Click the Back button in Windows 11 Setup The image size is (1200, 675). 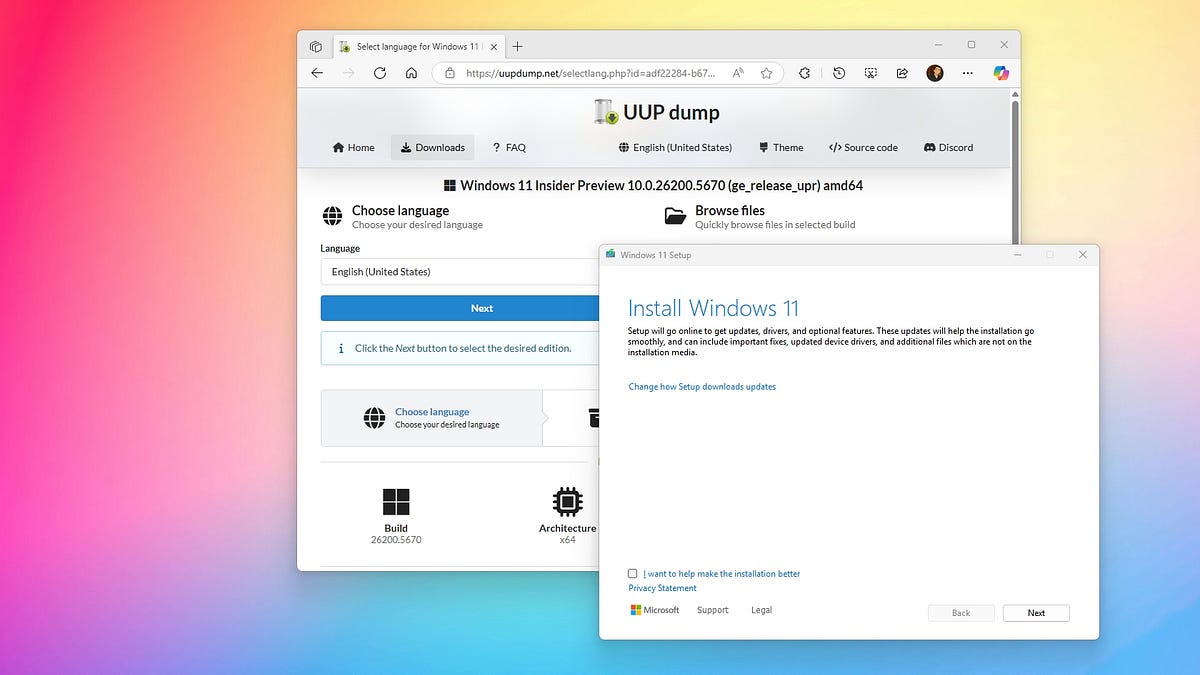(x=961, y=613)
